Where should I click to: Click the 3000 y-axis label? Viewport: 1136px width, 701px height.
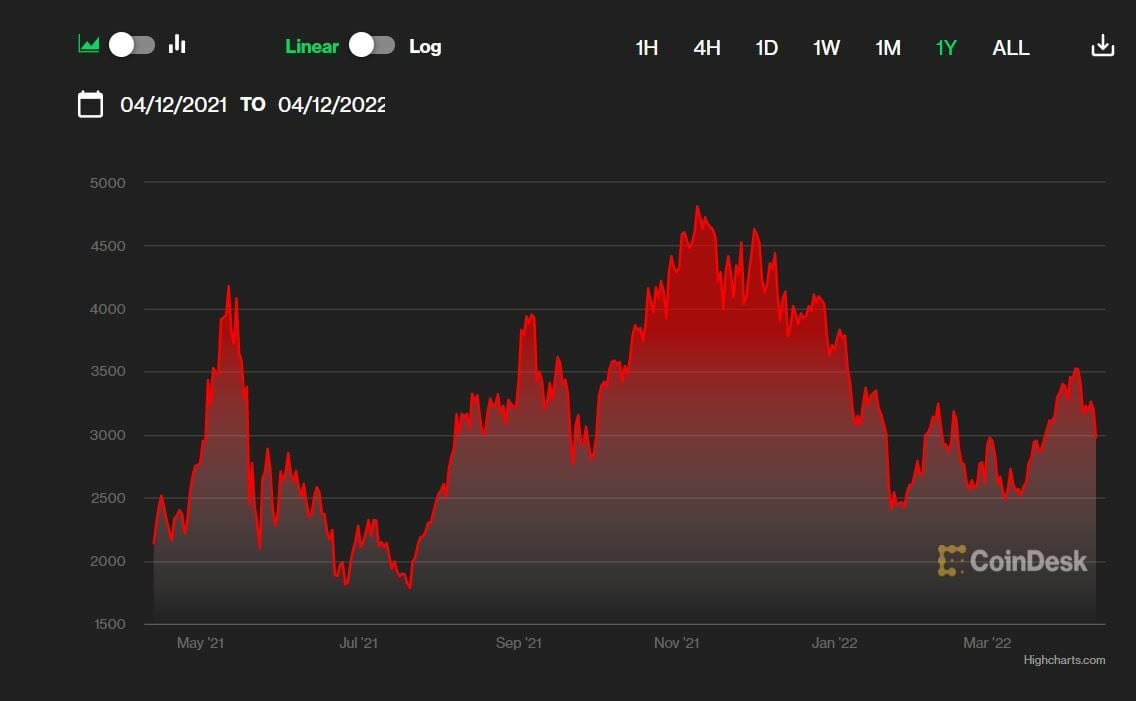click(x=107, y=435)
